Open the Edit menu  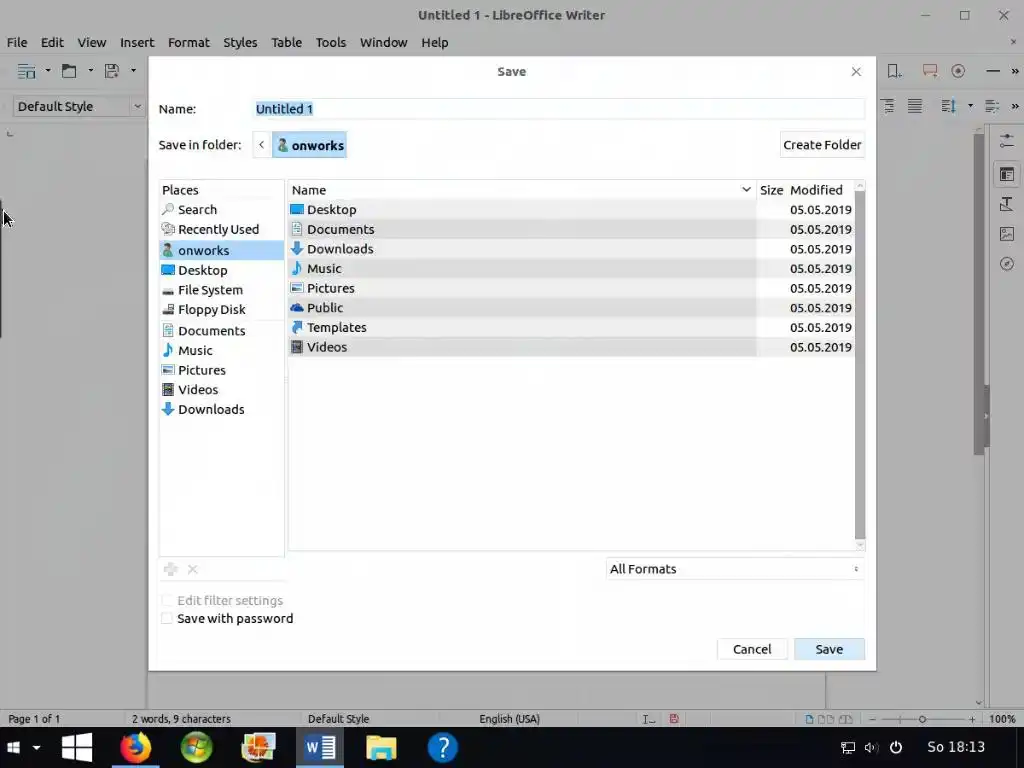coord(52,42)
